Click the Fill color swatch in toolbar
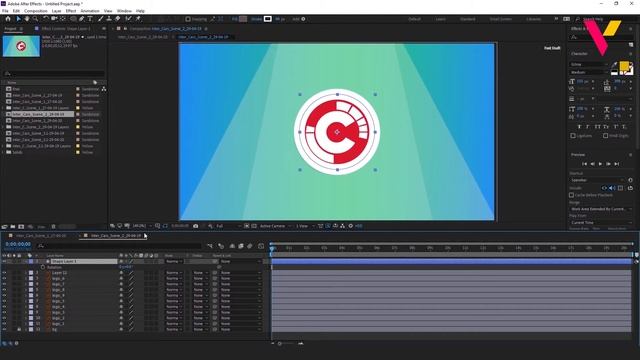The width and height of the screenshot is (640, 360). point(243,19)
